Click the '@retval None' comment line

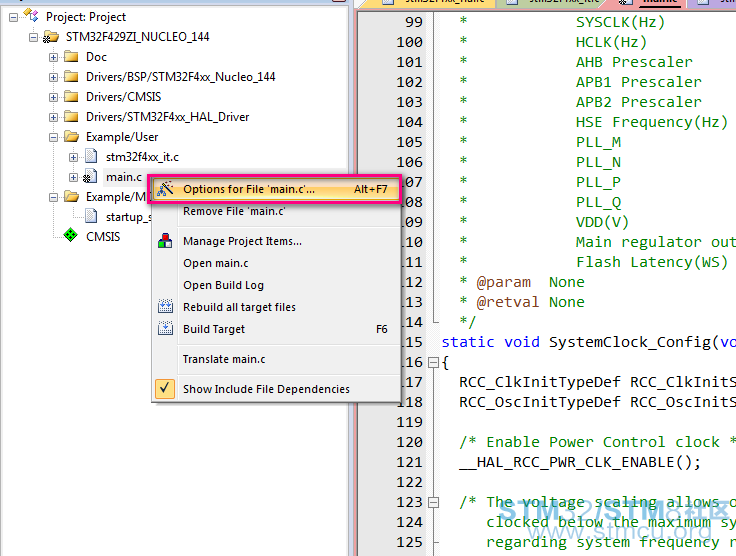point(522,302)
